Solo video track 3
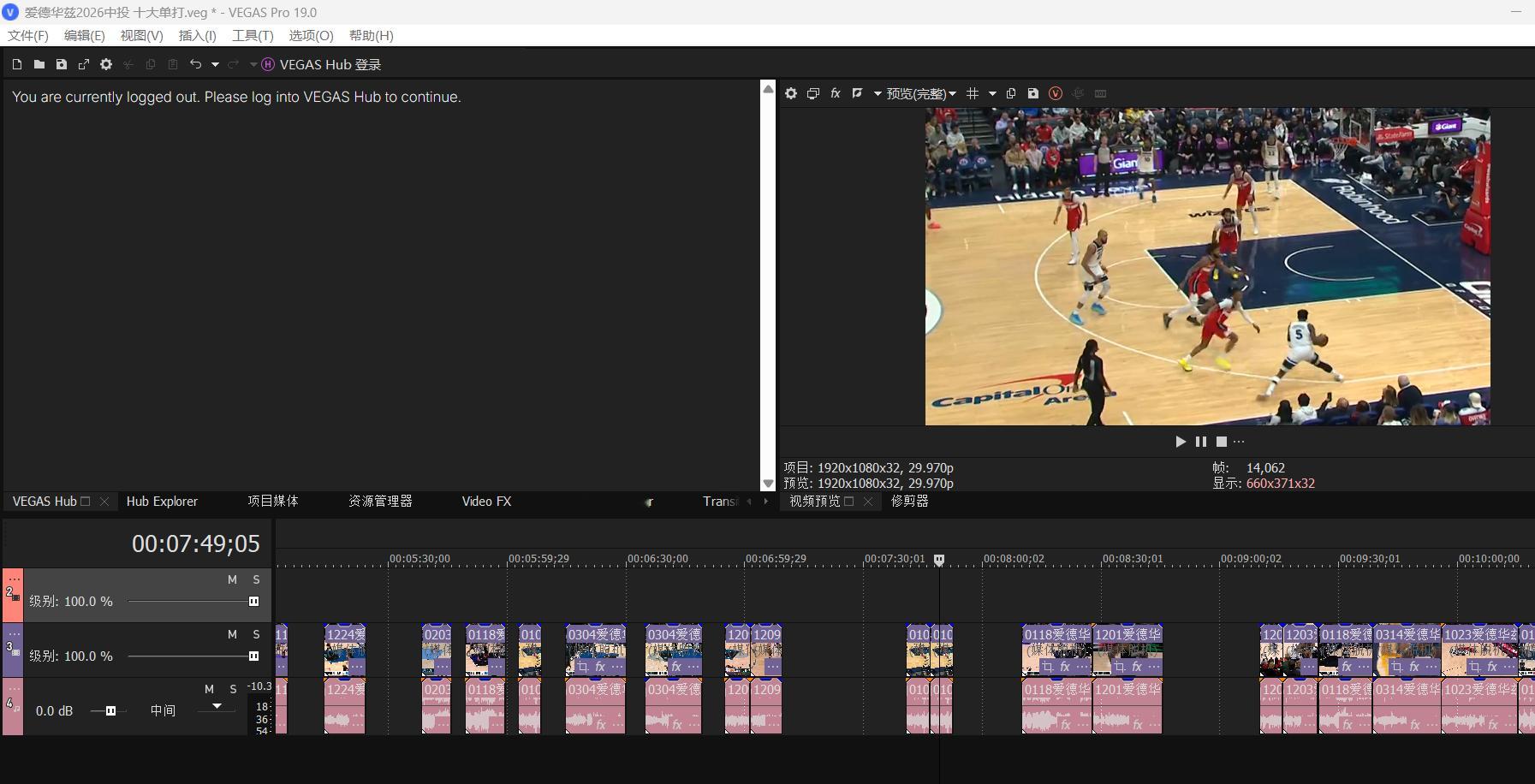Viewport: 1535px width, 784px height. tap(256, 634)
